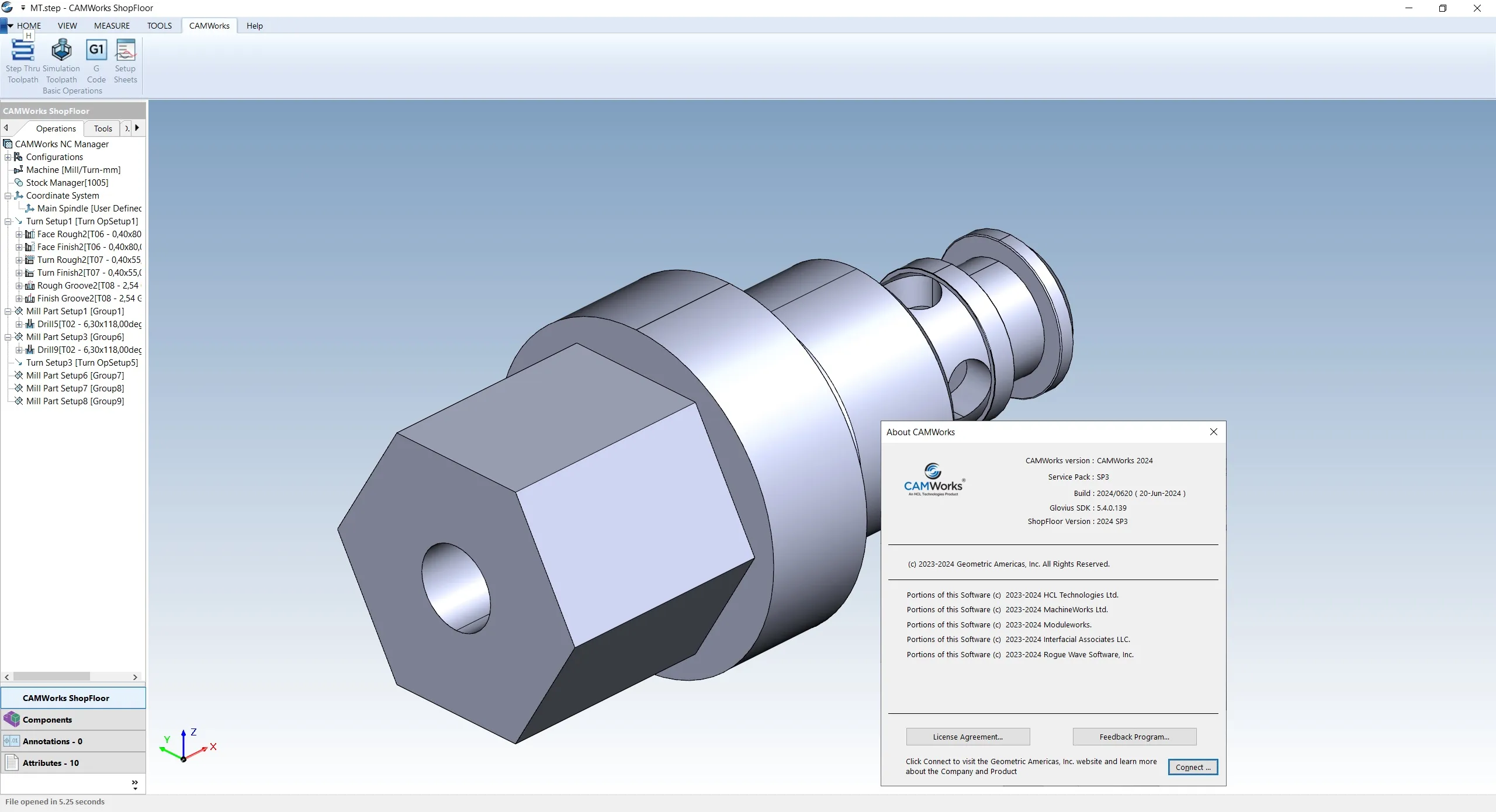Select the Stock Manager[1005] tree item

(67, 183)
